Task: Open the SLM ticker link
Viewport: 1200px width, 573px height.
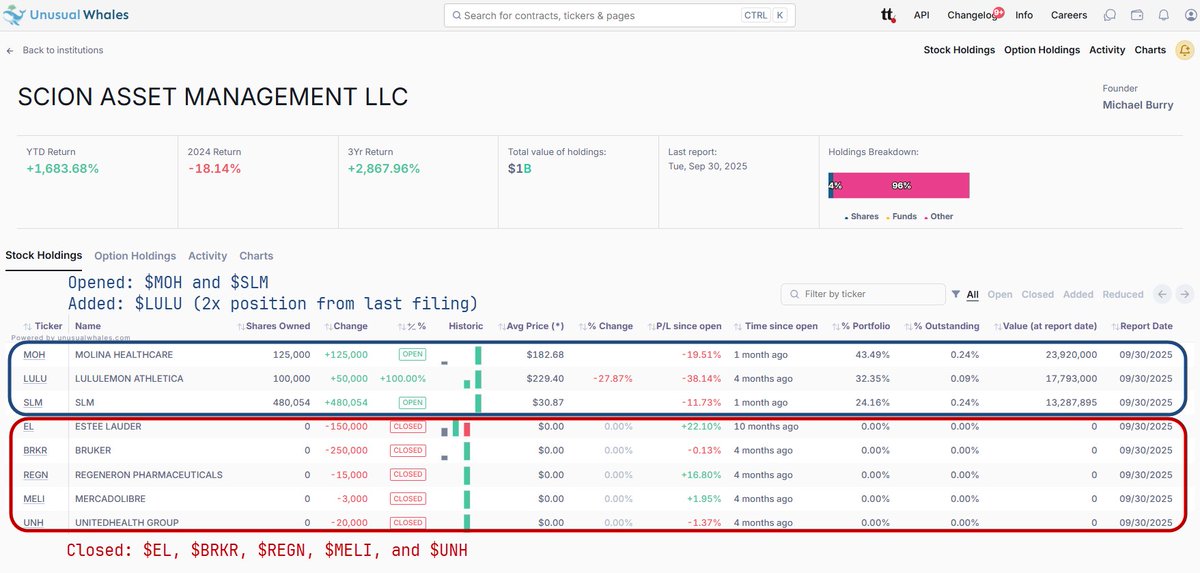Action: tap(33, 403)
